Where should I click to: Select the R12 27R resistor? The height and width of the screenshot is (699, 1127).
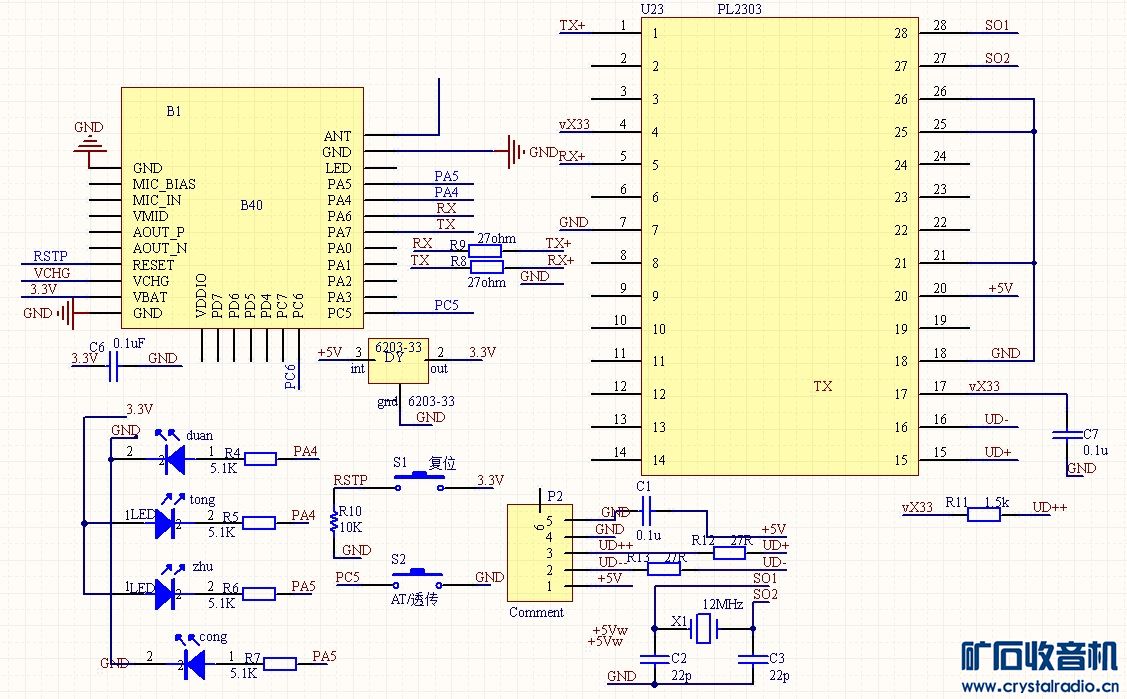pos(729,552)
